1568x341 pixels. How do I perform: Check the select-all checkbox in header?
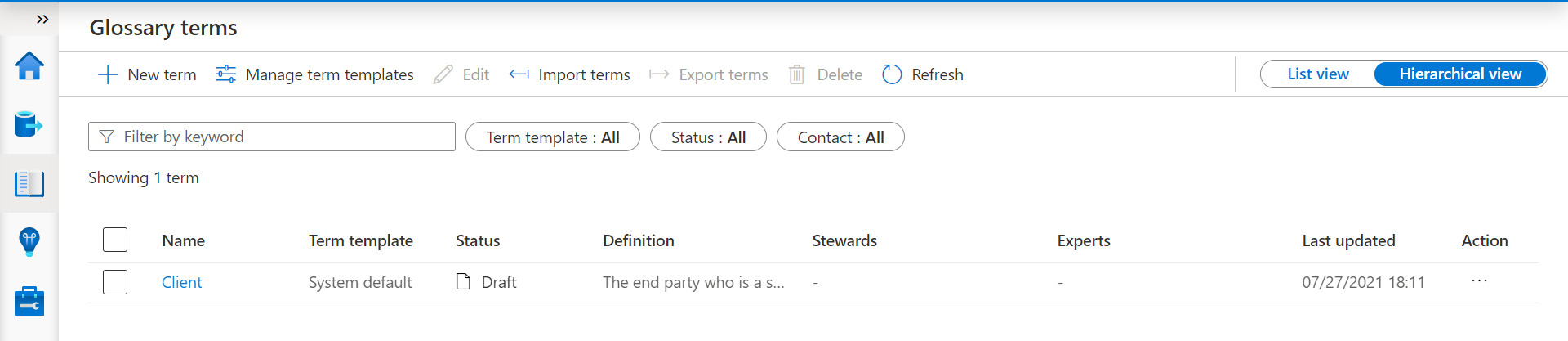(x=115, y=240)
